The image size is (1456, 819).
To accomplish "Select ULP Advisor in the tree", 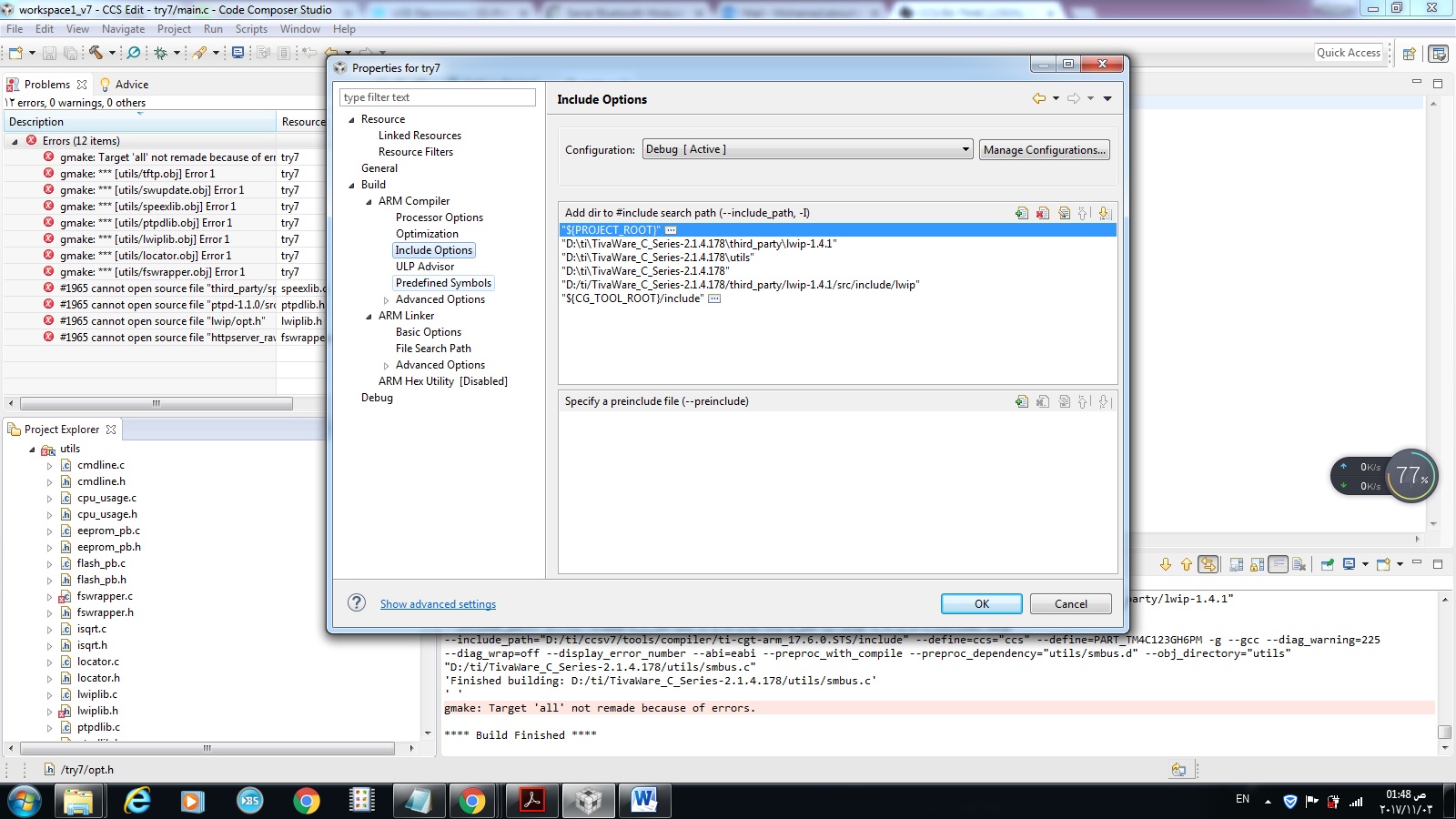I will pyautogui.click(x=425, y=267).
